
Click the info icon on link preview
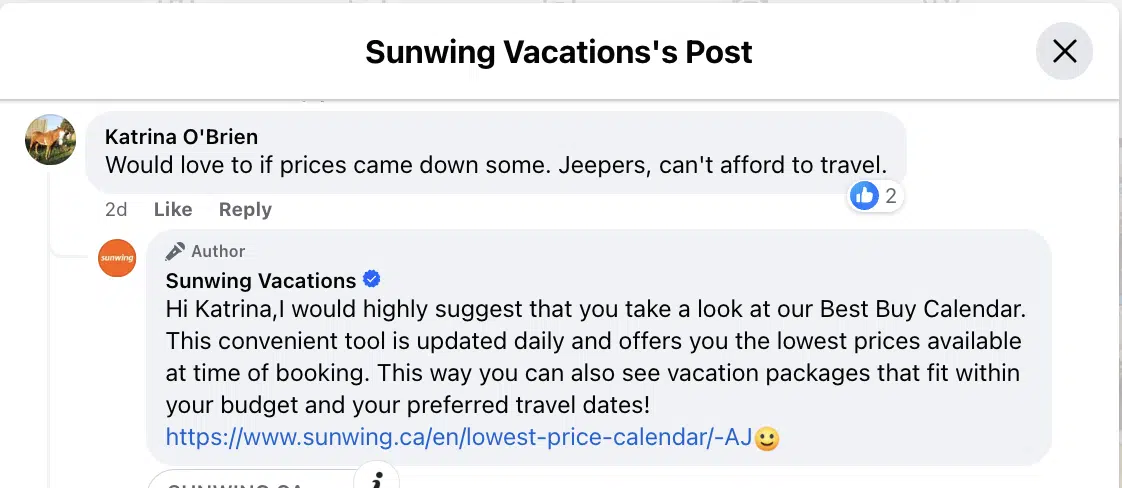[x=378, y=480]
